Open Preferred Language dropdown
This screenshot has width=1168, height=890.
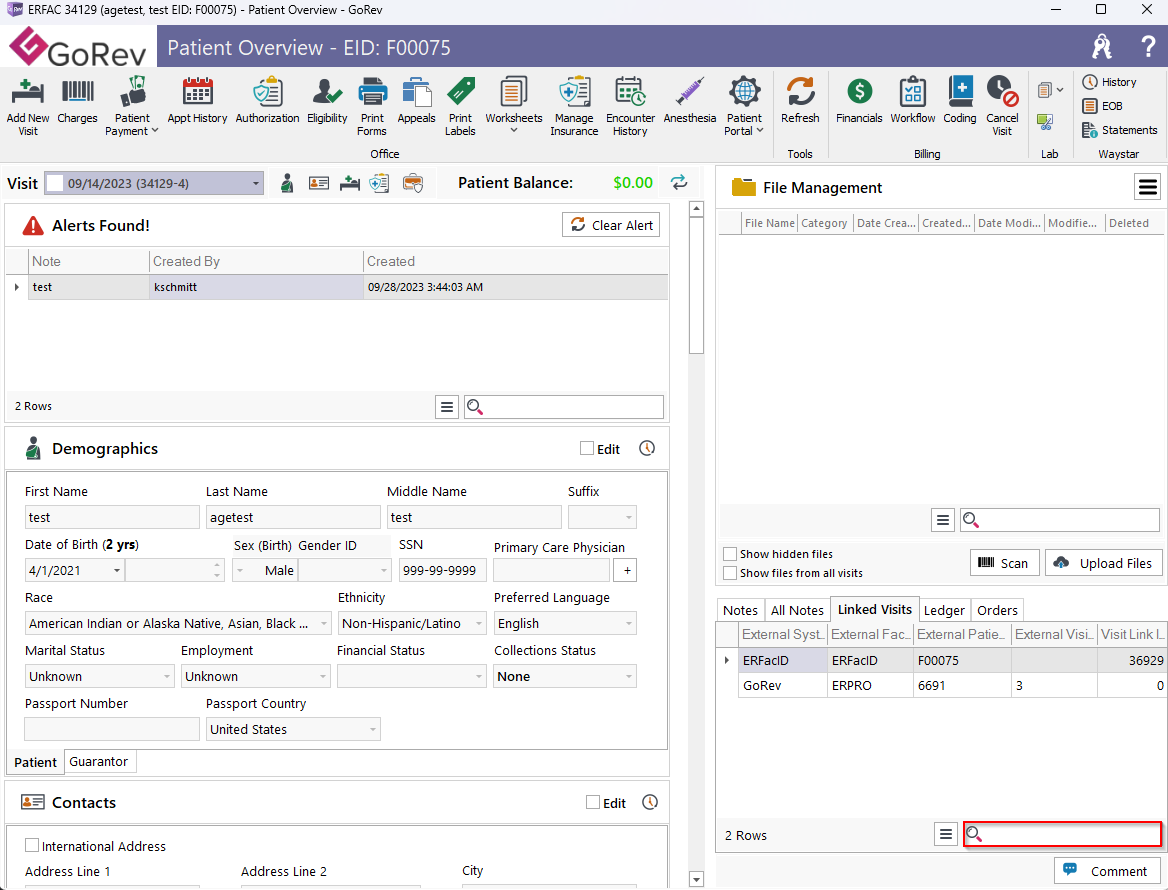(x=629, y=623)
